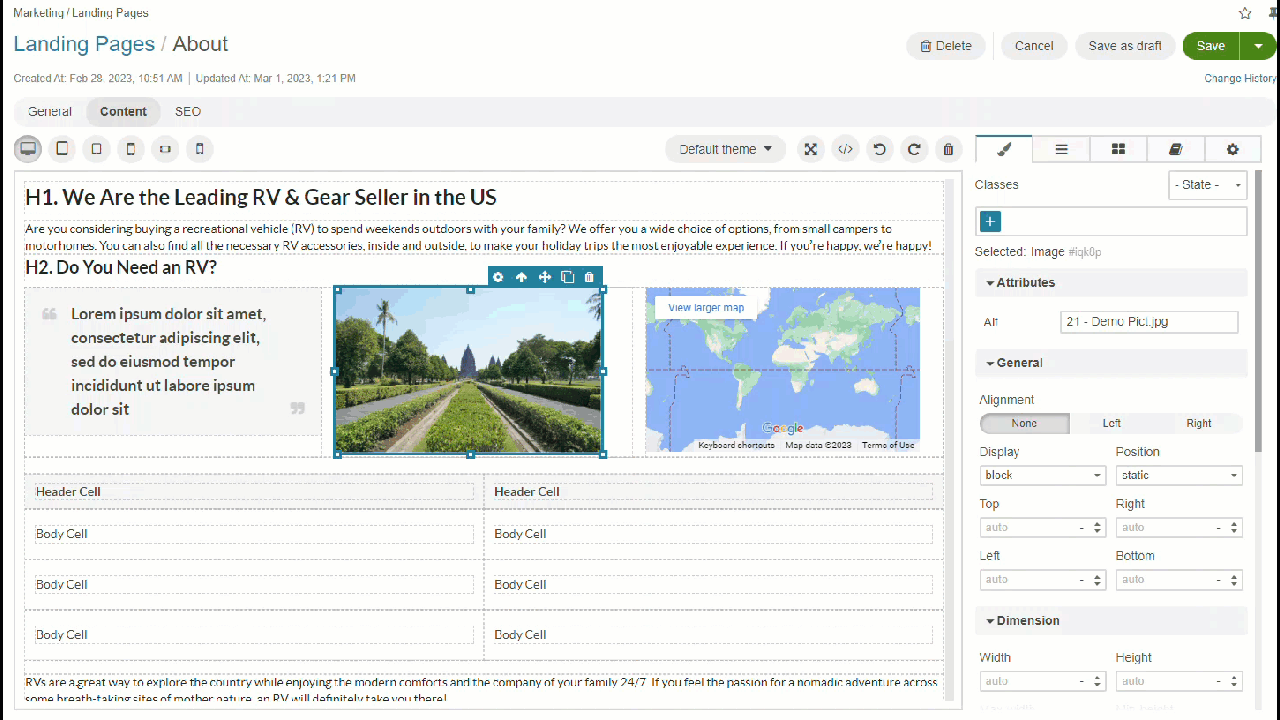
Task: Set alignment to None
Action: pos(1024,423)
